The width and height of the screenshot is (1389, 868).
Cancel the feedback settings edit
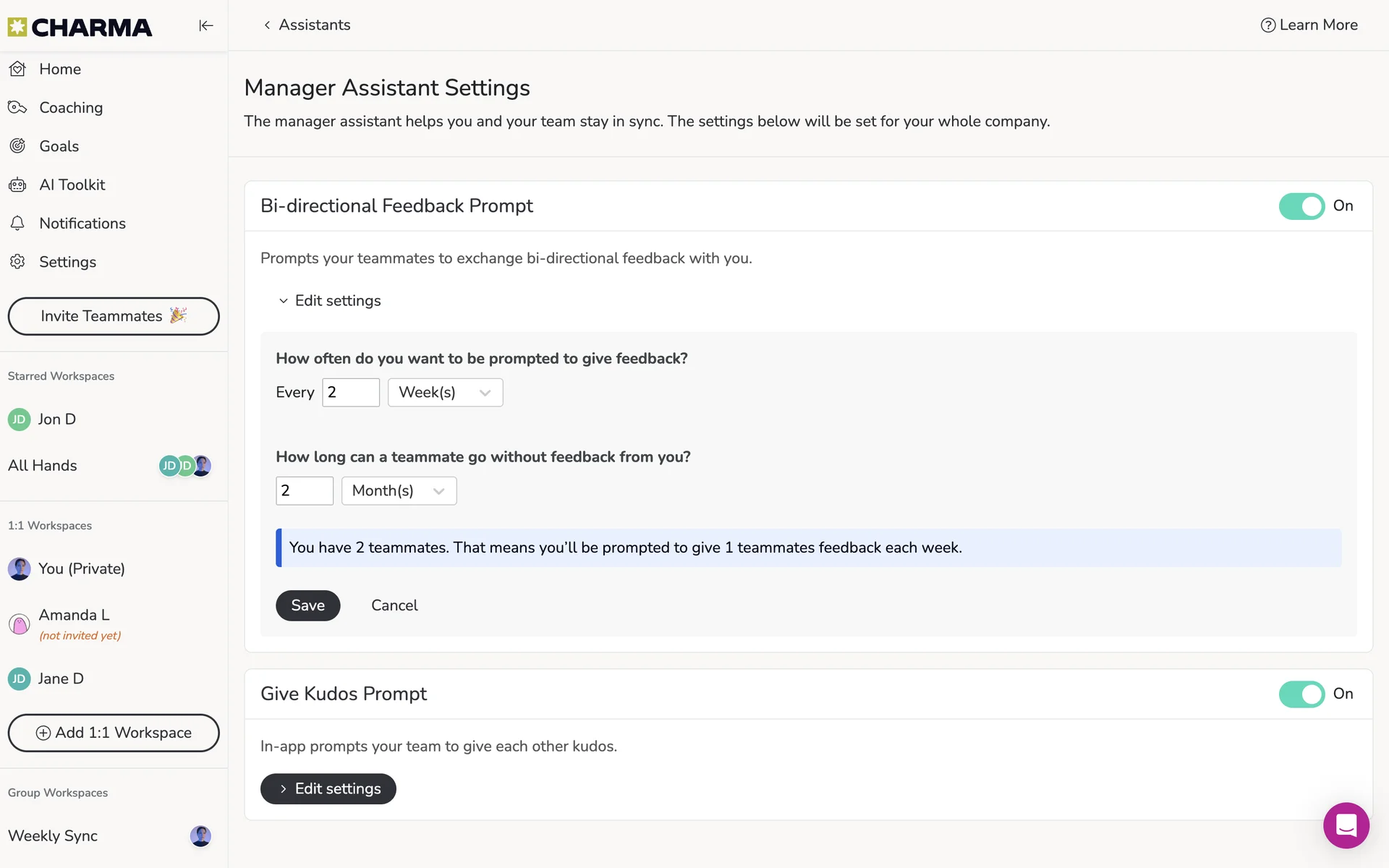(394, 606)
